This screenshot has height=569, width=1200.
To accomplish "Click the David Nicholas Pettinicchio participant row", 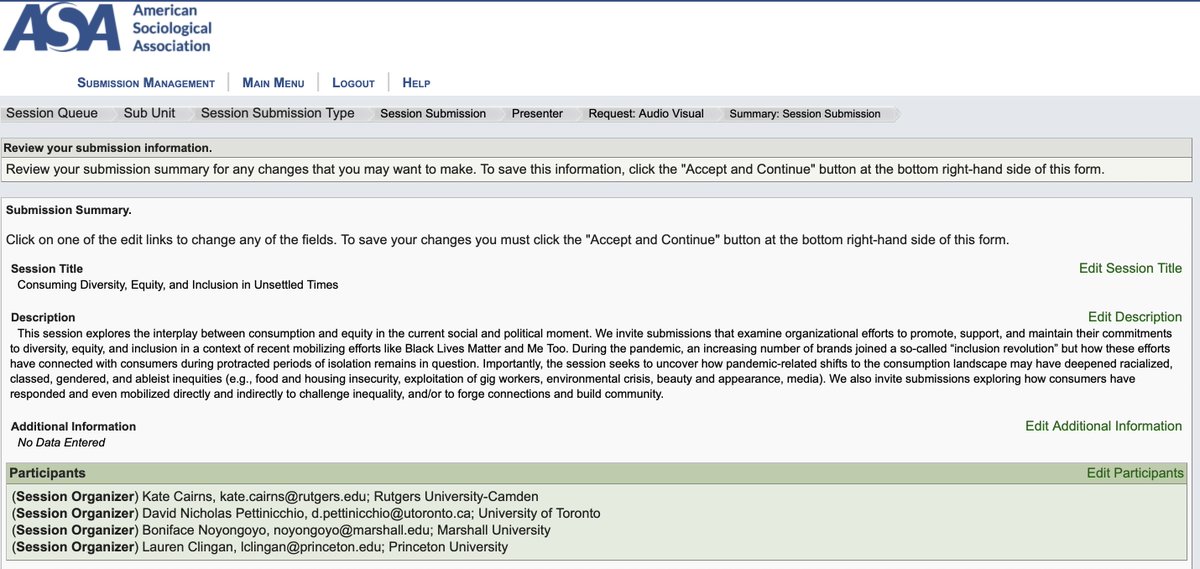I will click(306, 513).
